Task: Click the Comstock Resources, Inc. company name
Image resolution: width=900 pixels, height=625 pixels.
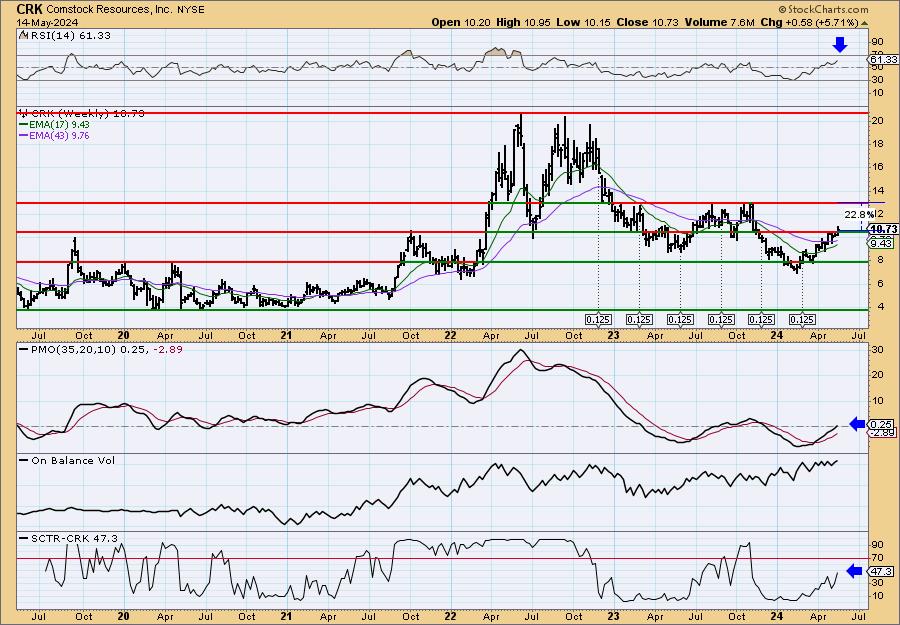Action: pos(111,10)
